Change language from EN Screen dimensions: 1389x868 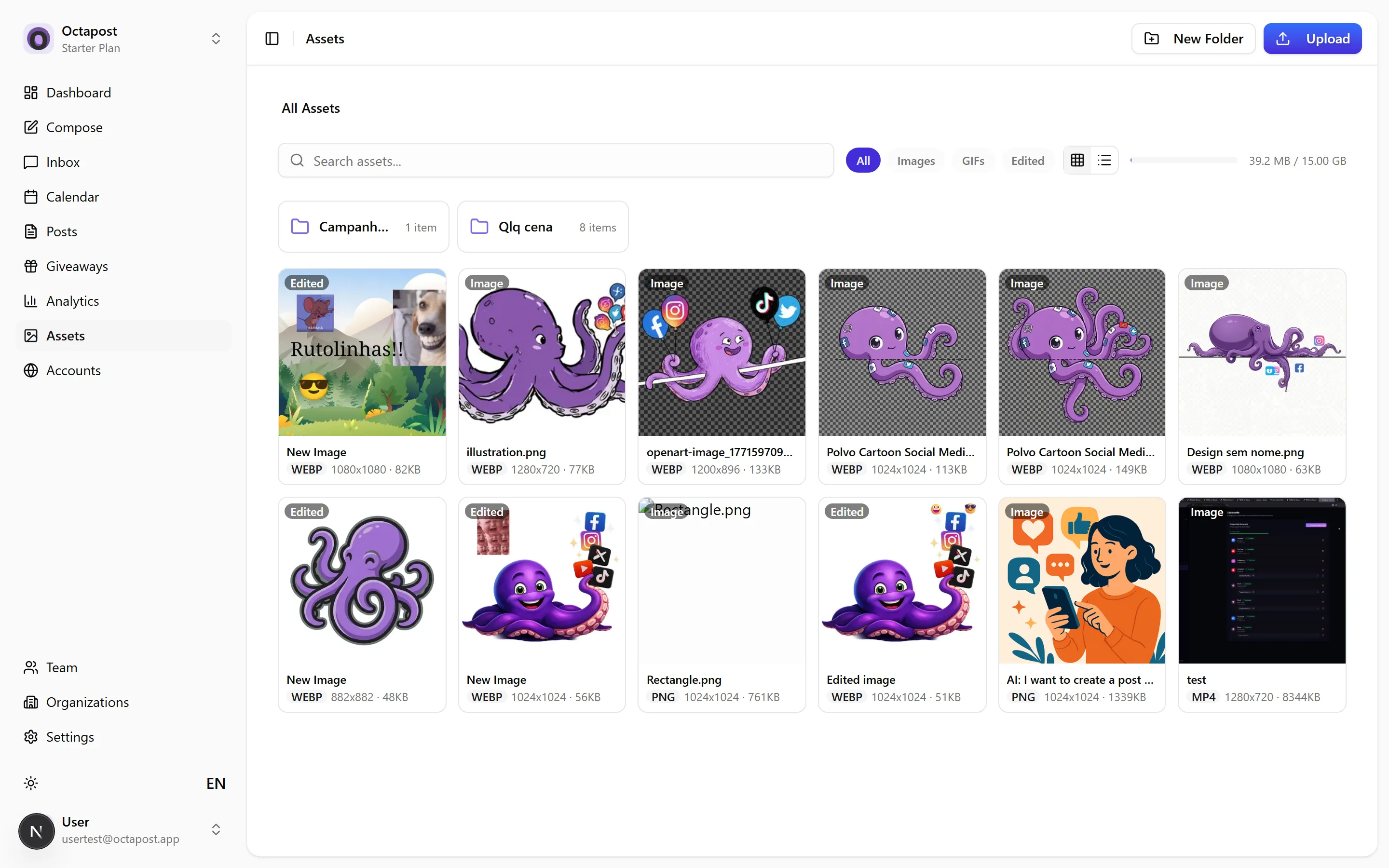[216, 783]
